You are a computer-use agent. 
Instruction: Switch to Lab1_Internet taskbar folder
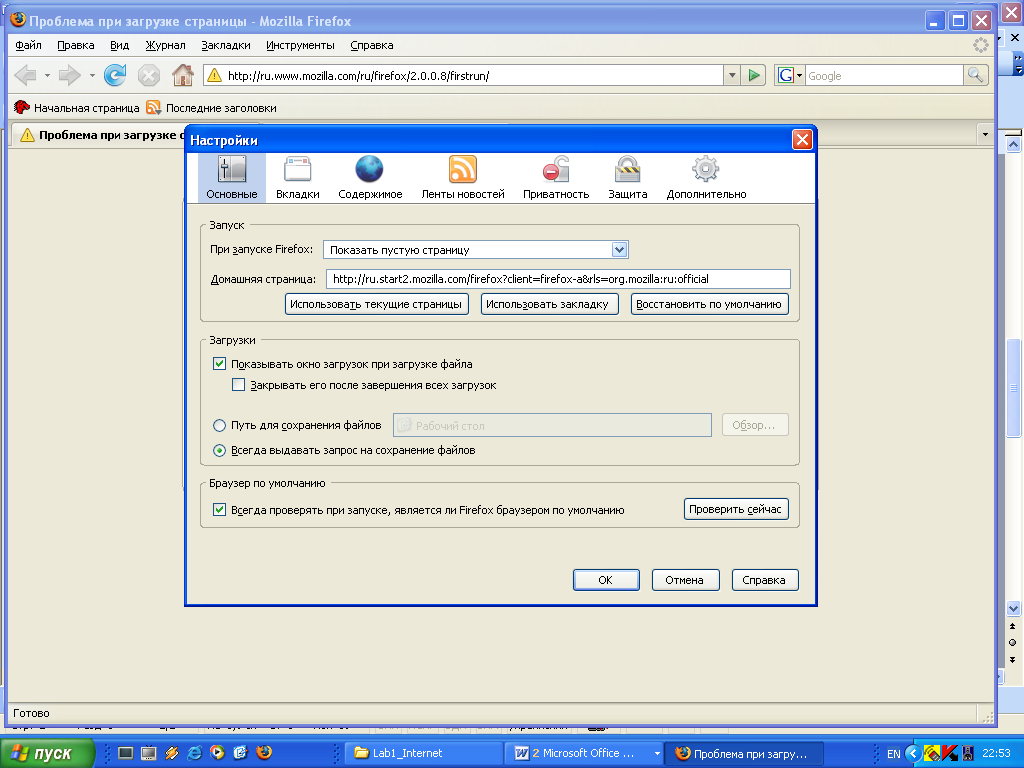pos(424,753)
